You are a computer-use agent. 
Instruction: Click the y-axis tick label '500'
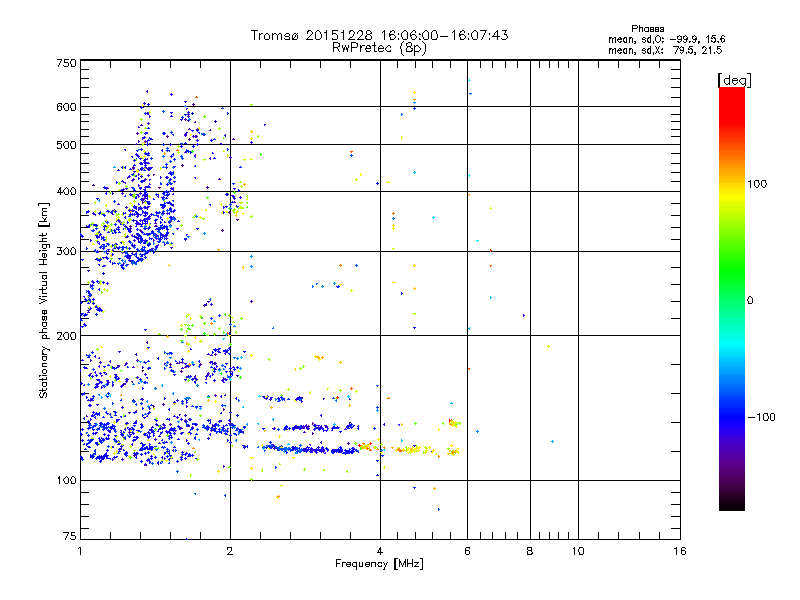pyautogui.click(x=66, y=145)
